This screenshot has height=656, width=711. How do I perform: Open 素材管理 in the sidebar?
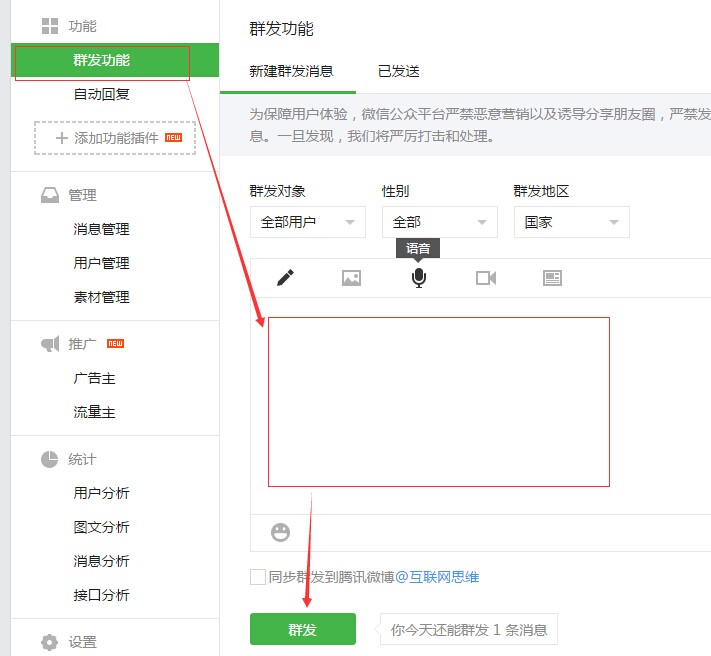[x=101, y=297]
